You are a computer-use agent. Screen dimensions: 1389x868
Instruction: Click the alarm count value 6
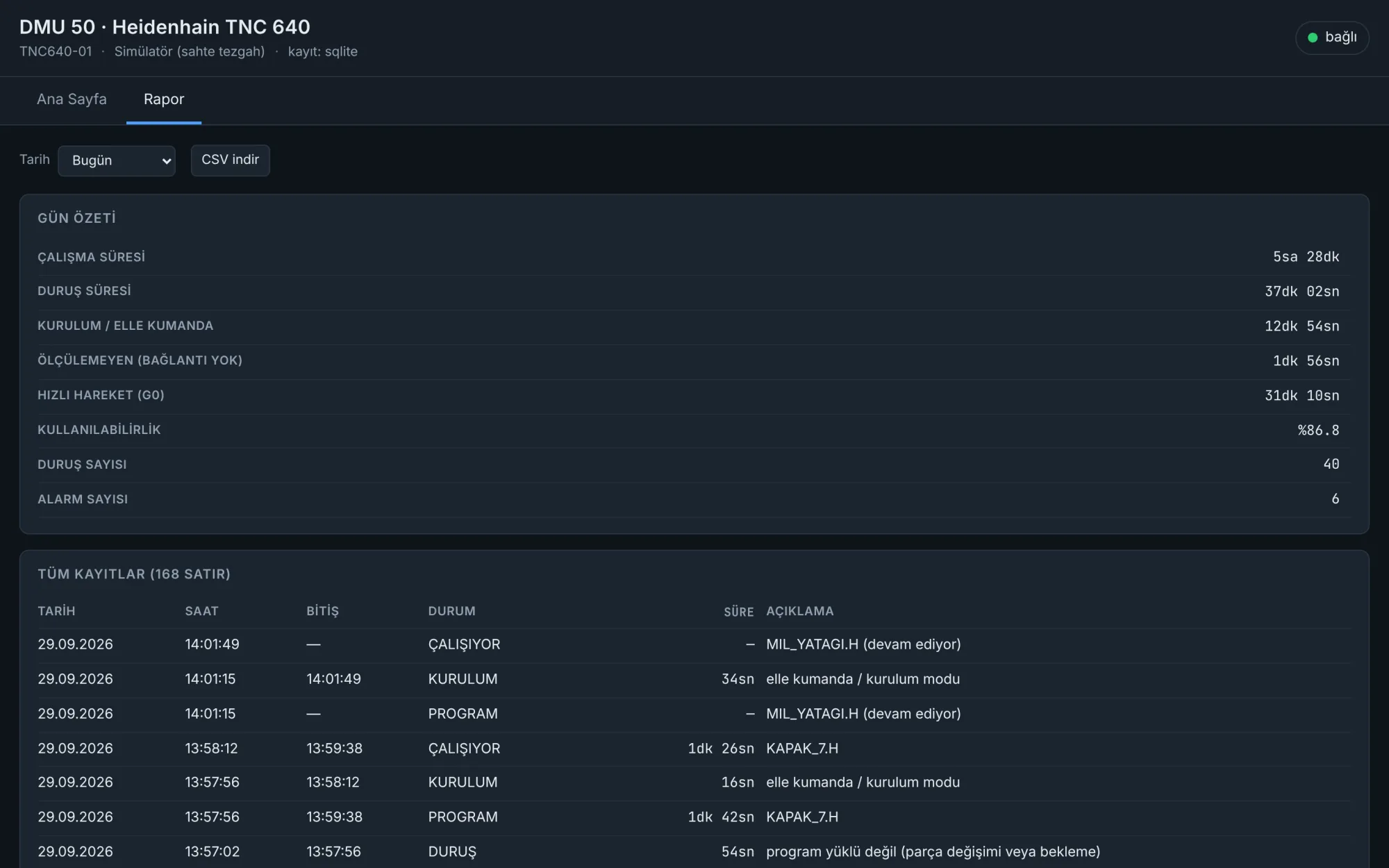[x=1335, y=499]
